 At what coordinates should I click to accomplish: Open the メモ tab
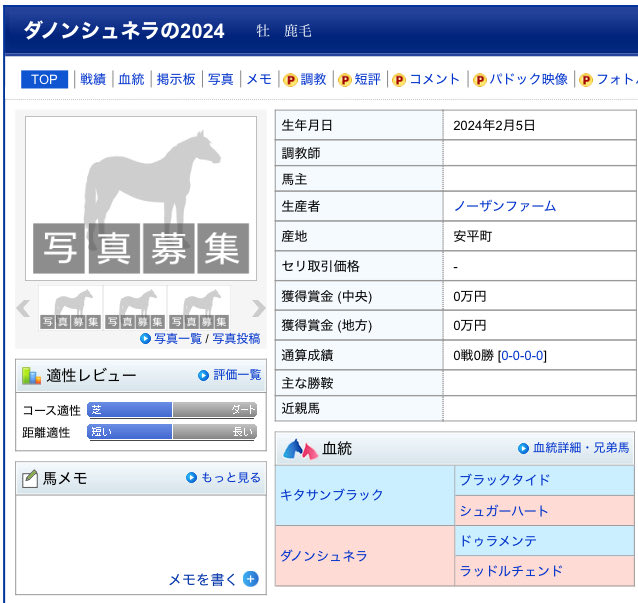tap(259, 79)
